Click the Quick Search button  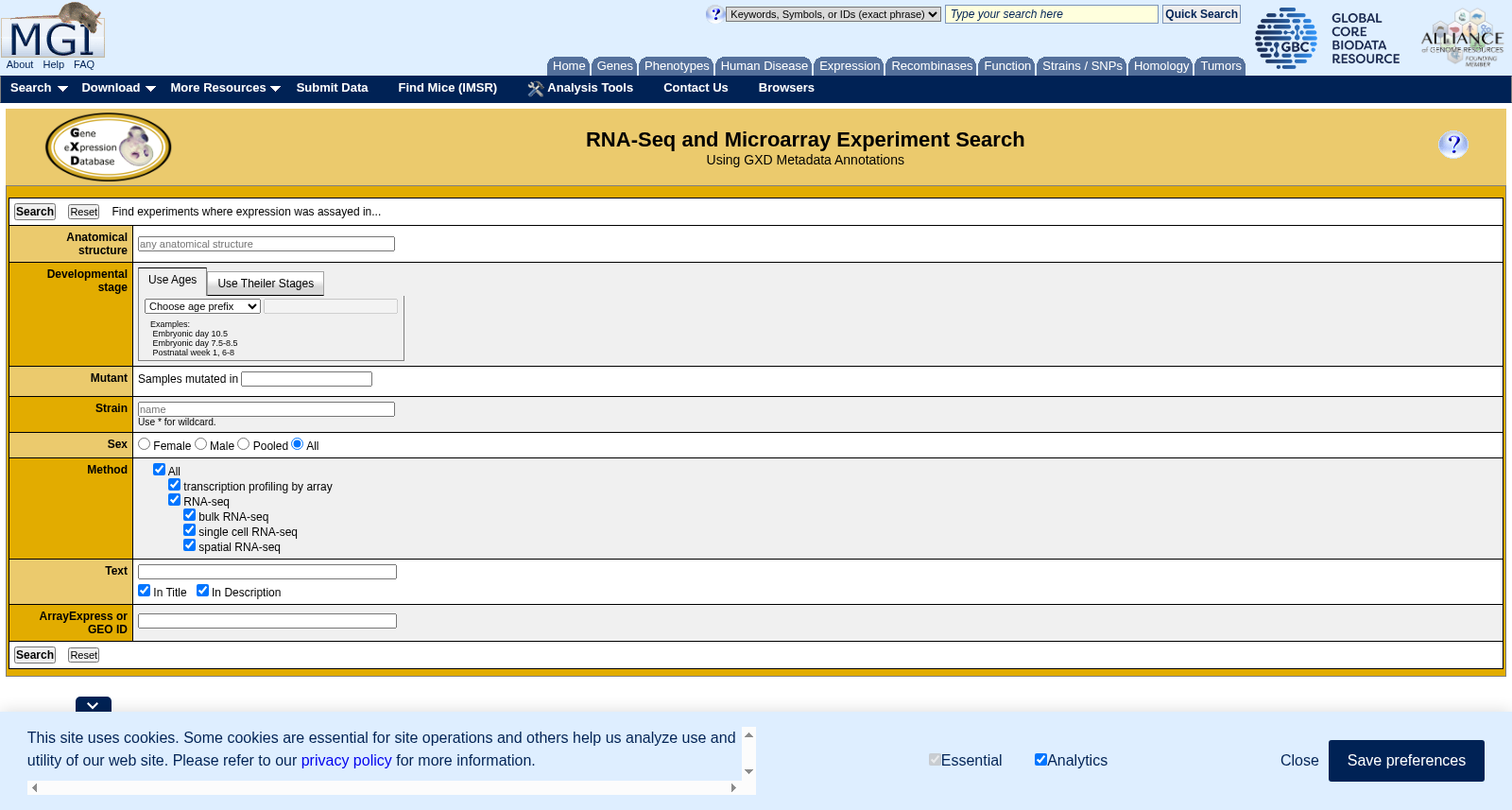tap(1201, 14)
